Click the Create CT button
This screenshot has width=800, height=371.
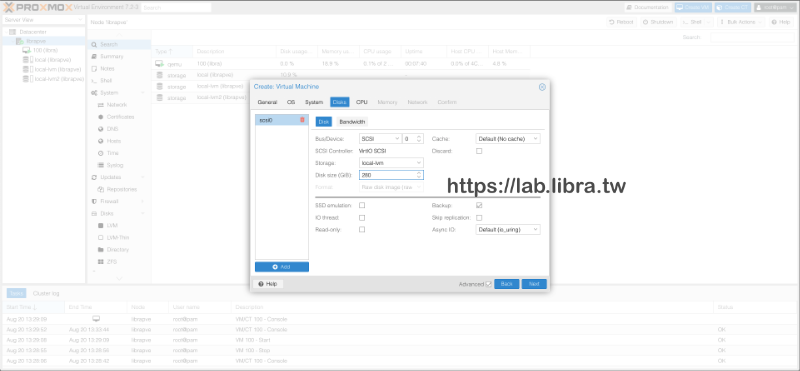click(733, 8)
